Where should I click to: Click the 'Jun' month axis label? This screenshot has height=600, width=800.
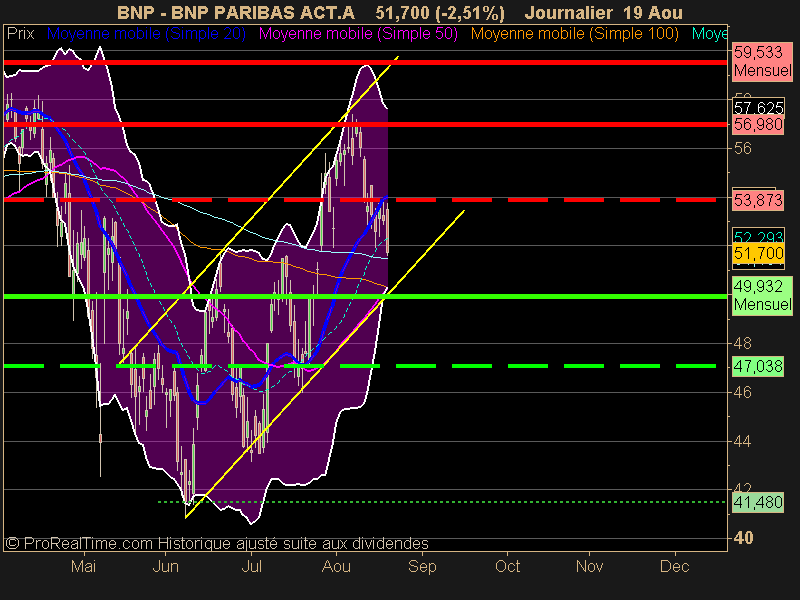click(x=165, y=566)
